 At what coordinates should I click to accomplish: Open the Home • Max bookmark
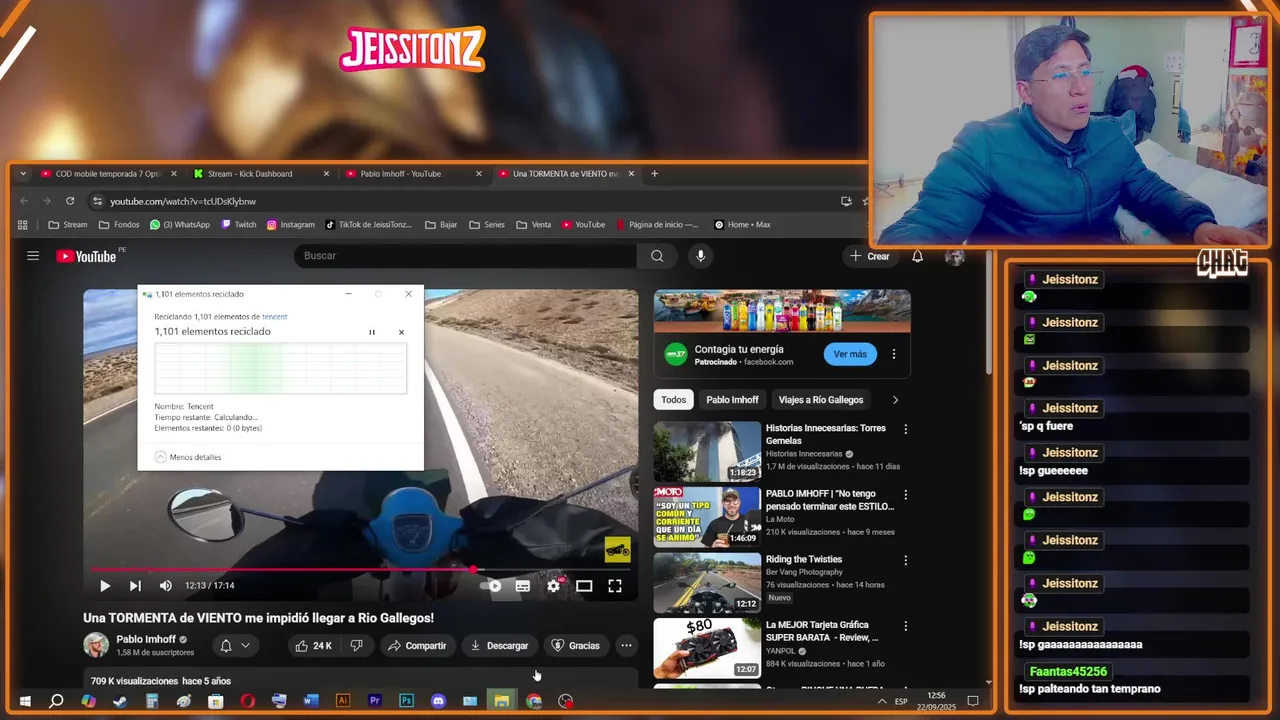pos(742,225)
